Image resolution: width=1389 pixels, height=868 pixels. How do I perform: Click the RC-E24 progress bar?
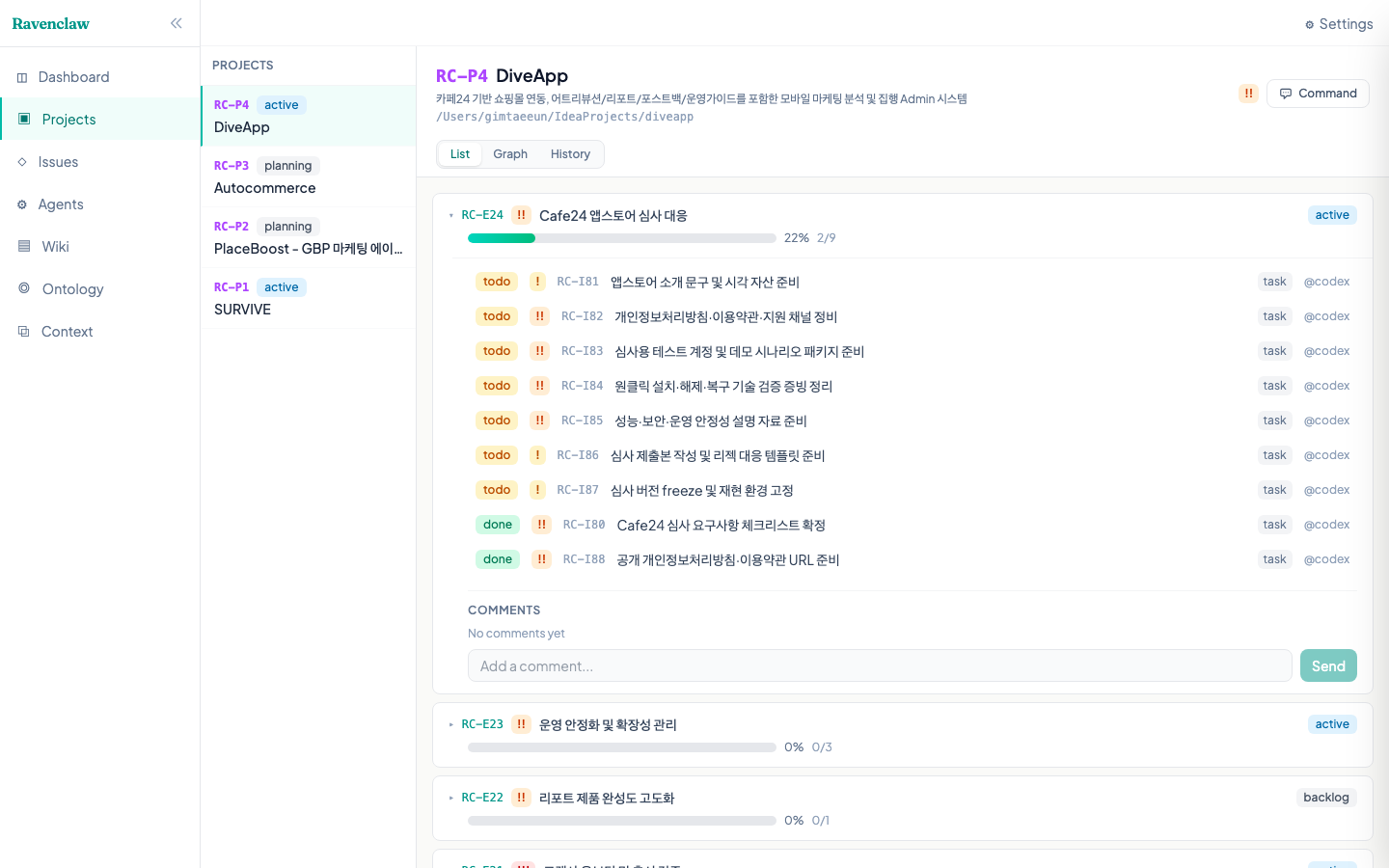click(x=621, y=237)
